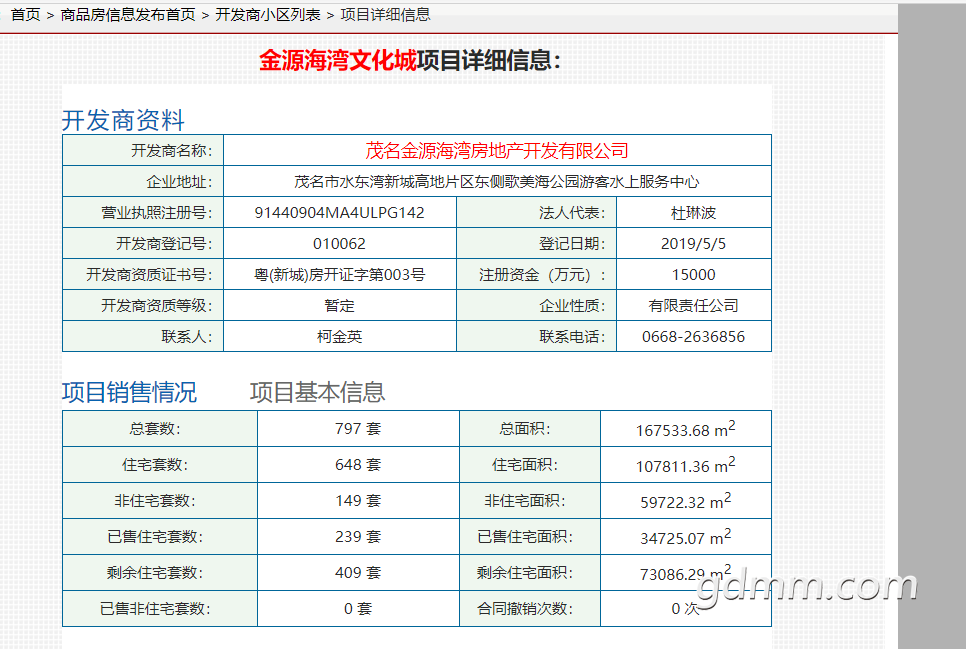Screen dimensions: 966x649
Task: Click the 已售住宅套数 label cell
Action: 160,537
